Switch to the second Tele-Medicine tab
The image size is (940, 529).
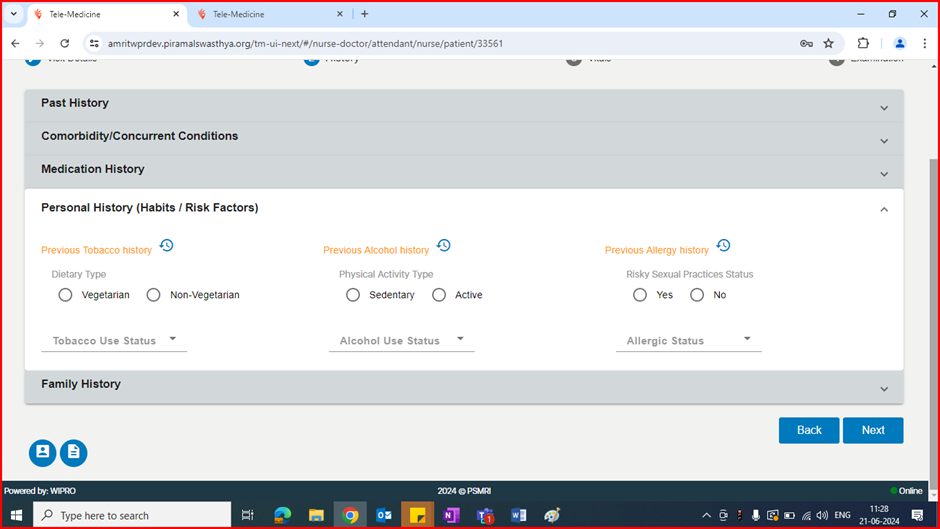[x=270, y=14]
